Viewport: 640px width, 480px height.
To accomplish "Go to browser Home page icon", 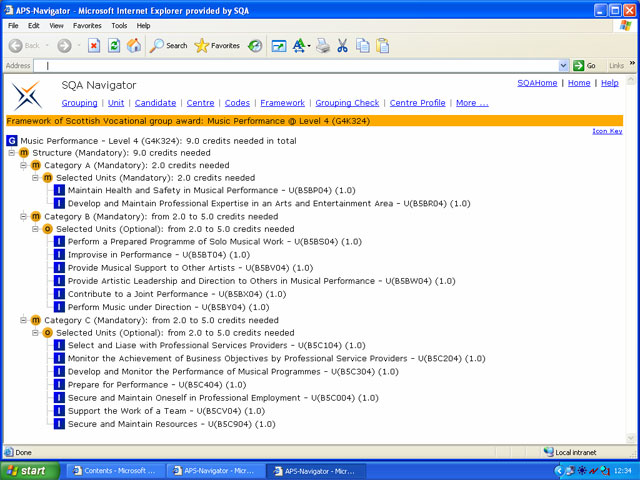I will click(x=134, y=46).
